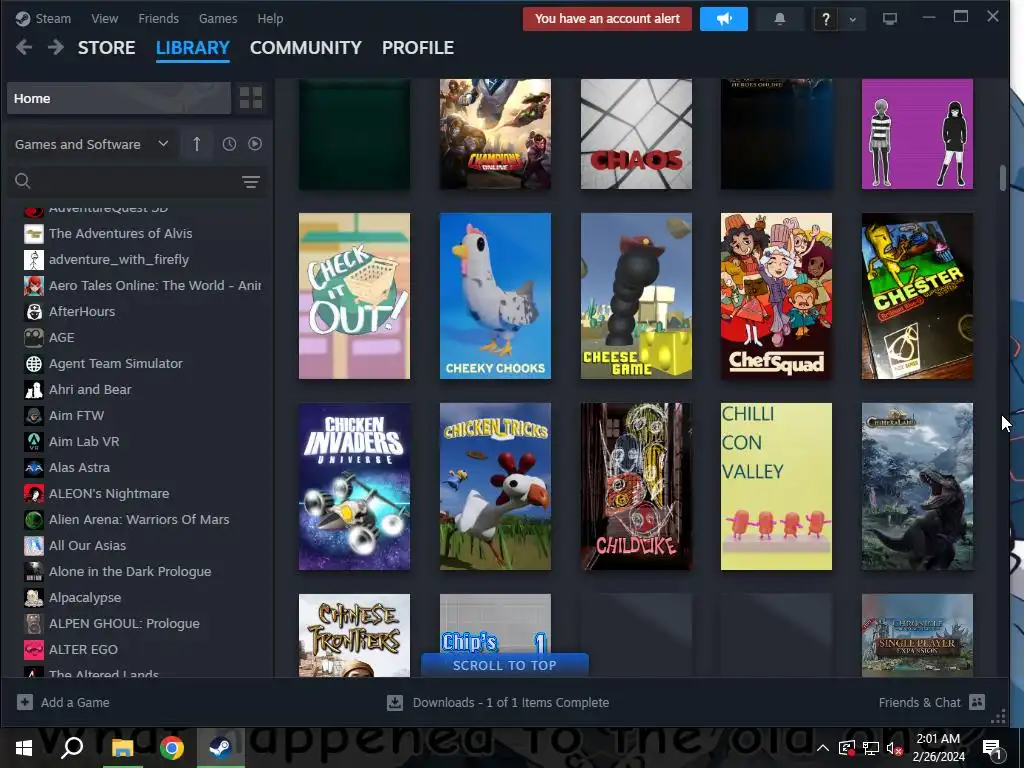
Task: Open the Check It Out! cover
Action: tap(355, 296)
